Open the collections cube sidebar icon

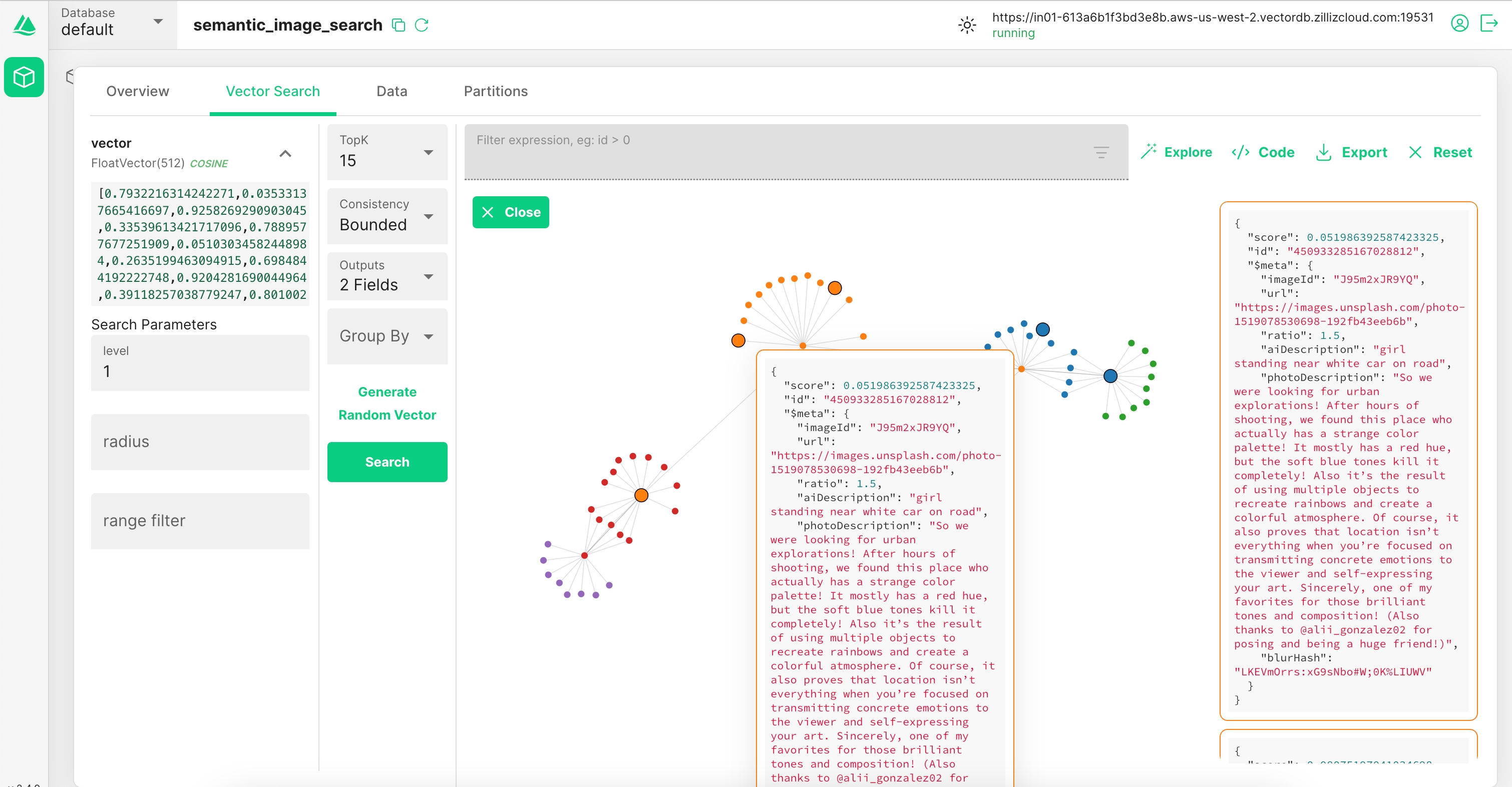pyautogui.click(x=24, y=77)
